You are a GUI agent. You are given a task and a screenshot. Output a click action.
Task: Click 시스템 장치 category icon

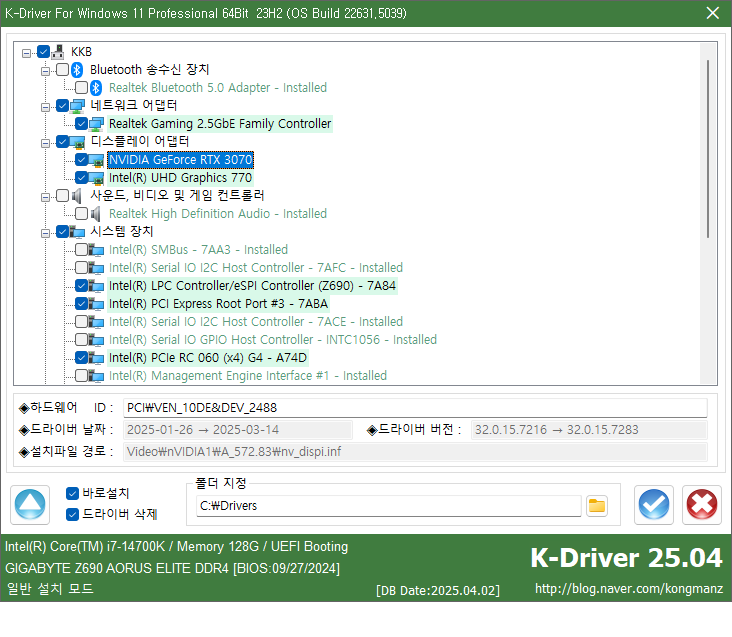[x=77, y=232]
